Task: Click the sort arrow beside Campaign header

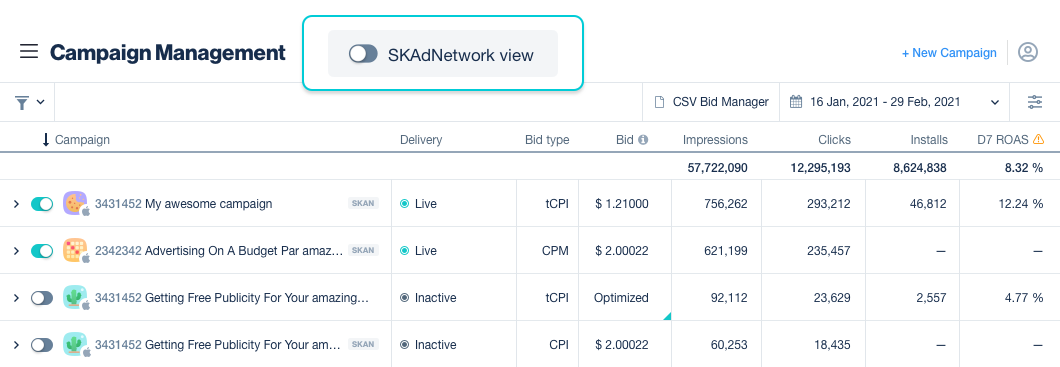Action: pos(46,140)
